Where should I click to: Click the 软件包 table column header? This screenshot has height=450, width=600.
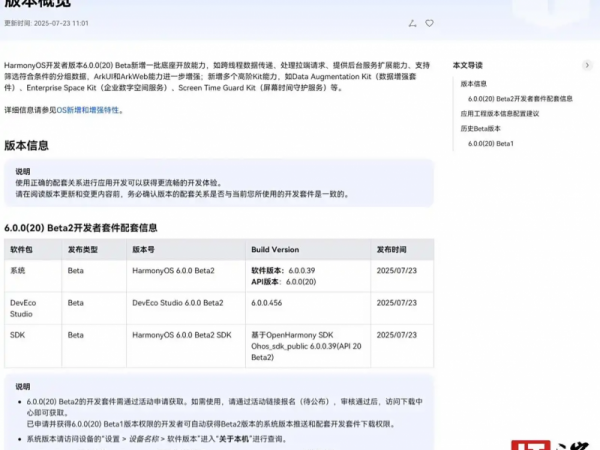22,248
